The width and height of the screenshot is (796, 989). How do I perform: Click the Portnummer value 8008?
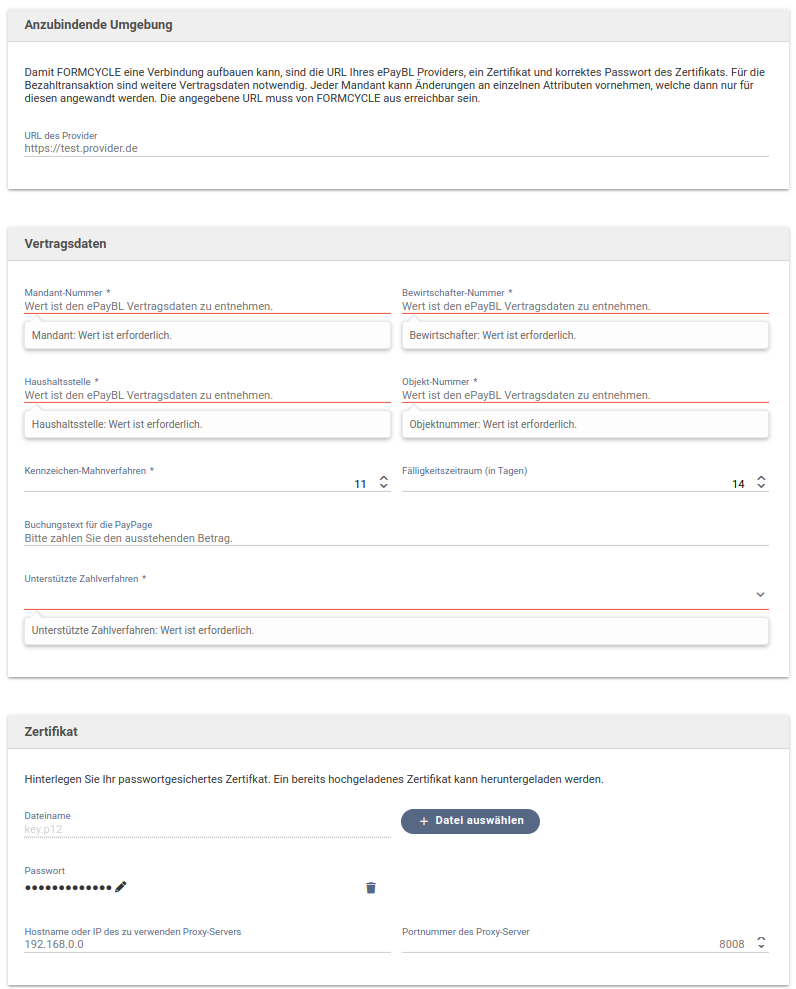click(x=731, y=944)
